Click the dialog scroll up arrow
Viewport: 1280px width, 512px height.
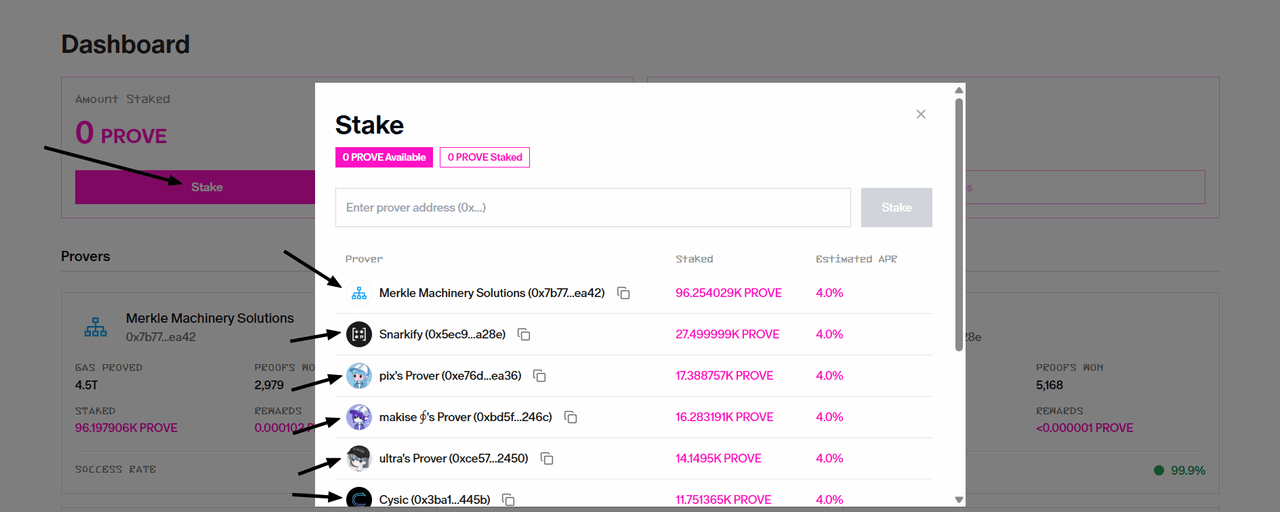tap(959, 90)
